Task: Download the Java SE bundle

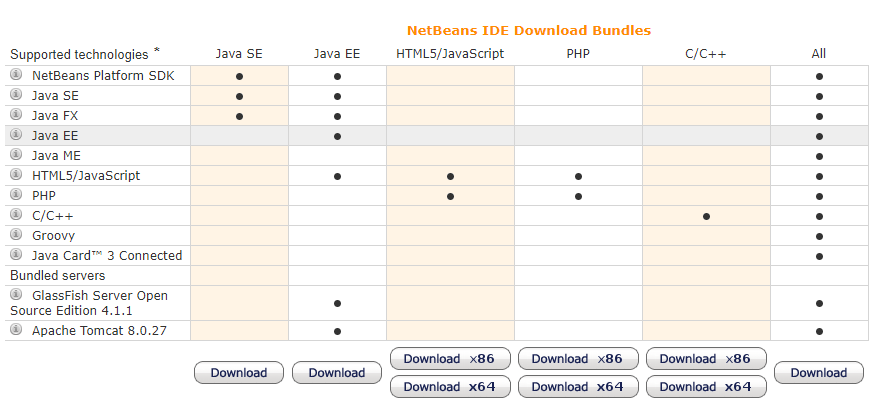Action: (x=239, y=373)
